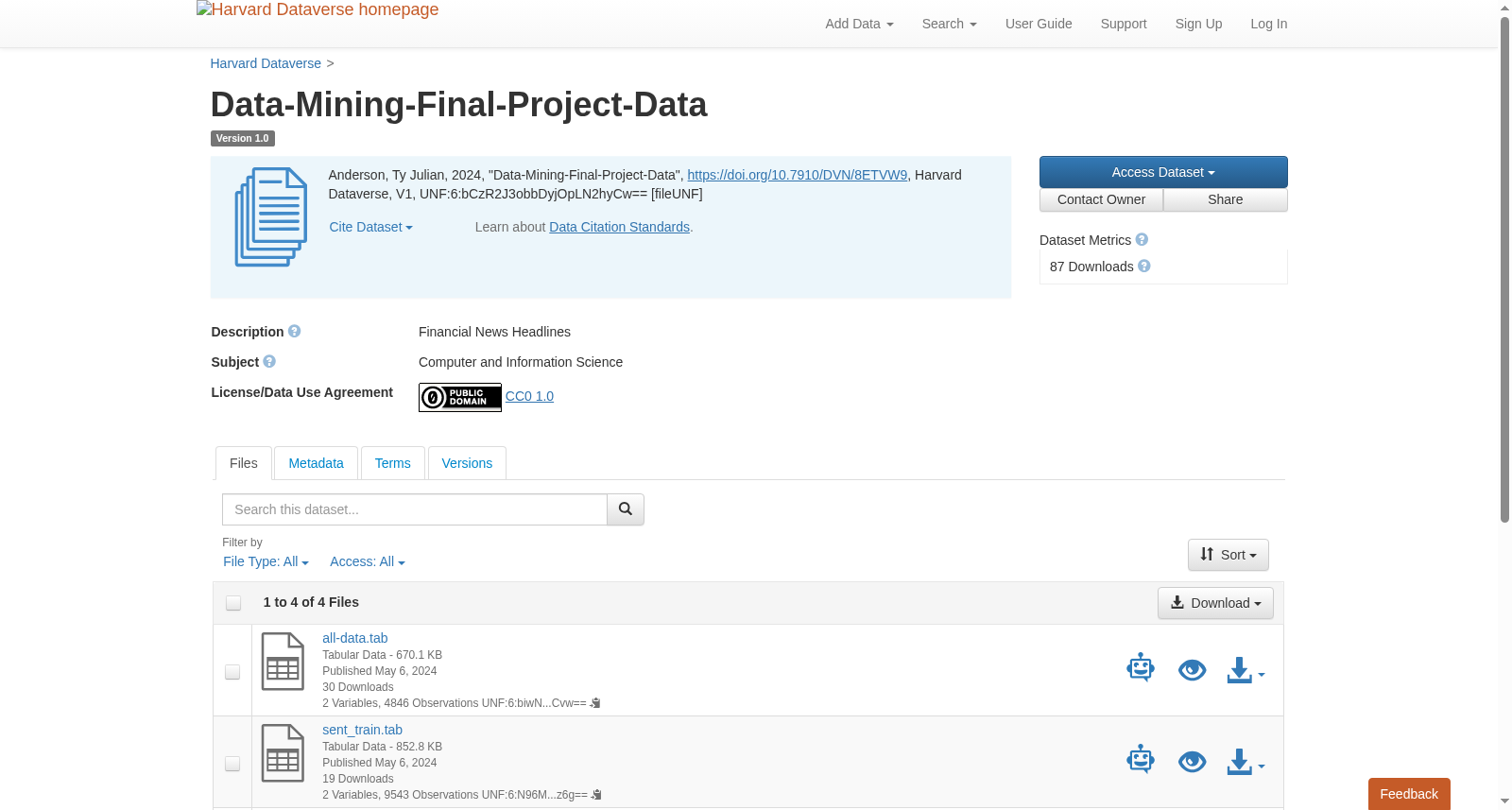Image resolution: width=1512 pixels, height=810 pixels.
Task: Click the page vertical scrollbar thumb
Action: (x=1504, y=269)
